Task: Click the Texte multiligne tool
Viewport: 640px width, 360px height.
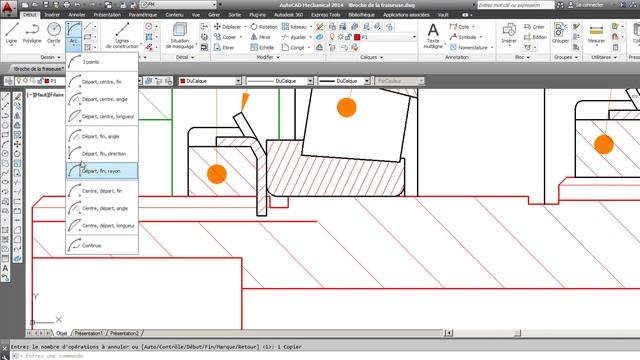Action: pos(433,36)
